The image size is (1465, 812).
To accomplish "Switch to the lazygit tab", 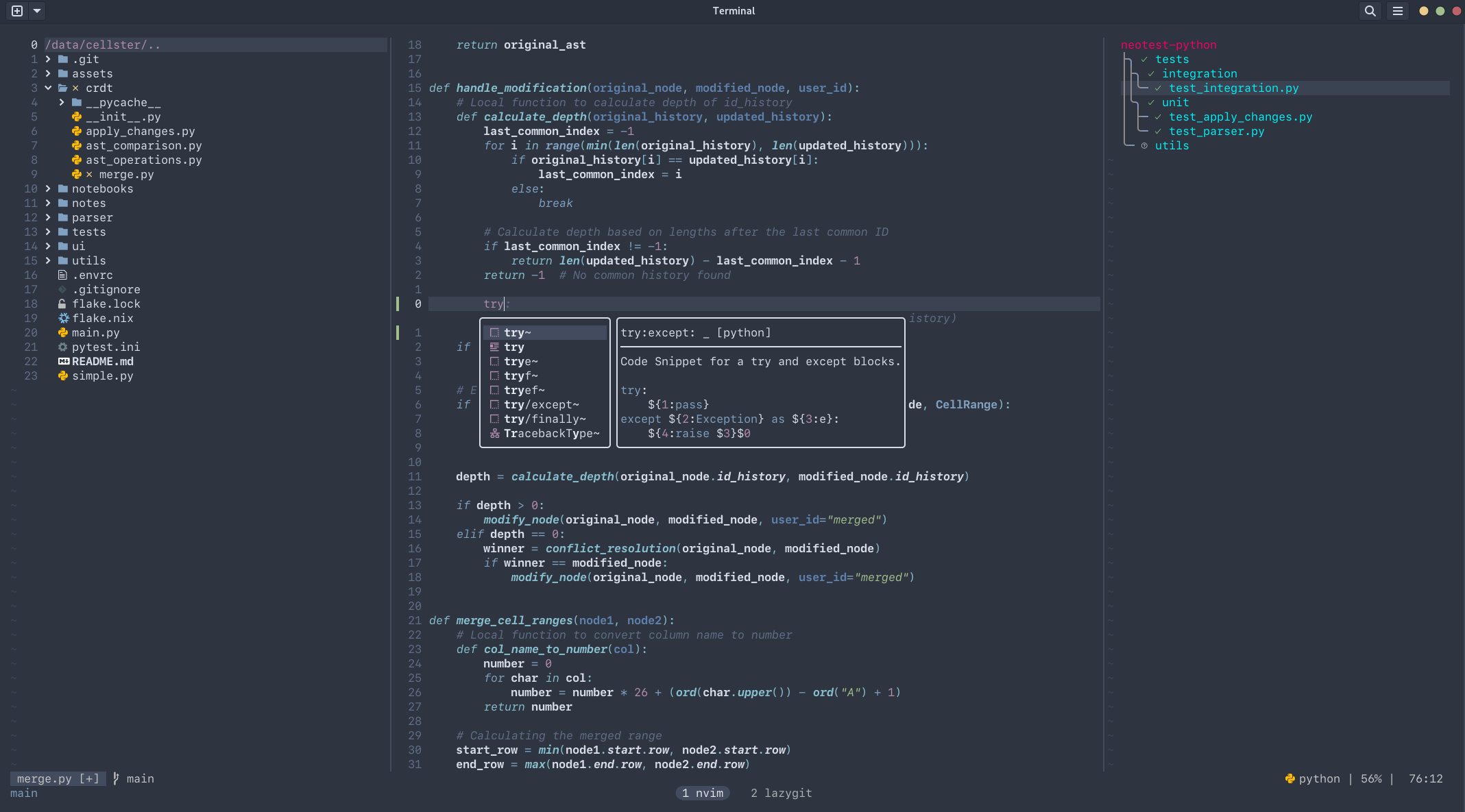I will (x=781, y=793).
